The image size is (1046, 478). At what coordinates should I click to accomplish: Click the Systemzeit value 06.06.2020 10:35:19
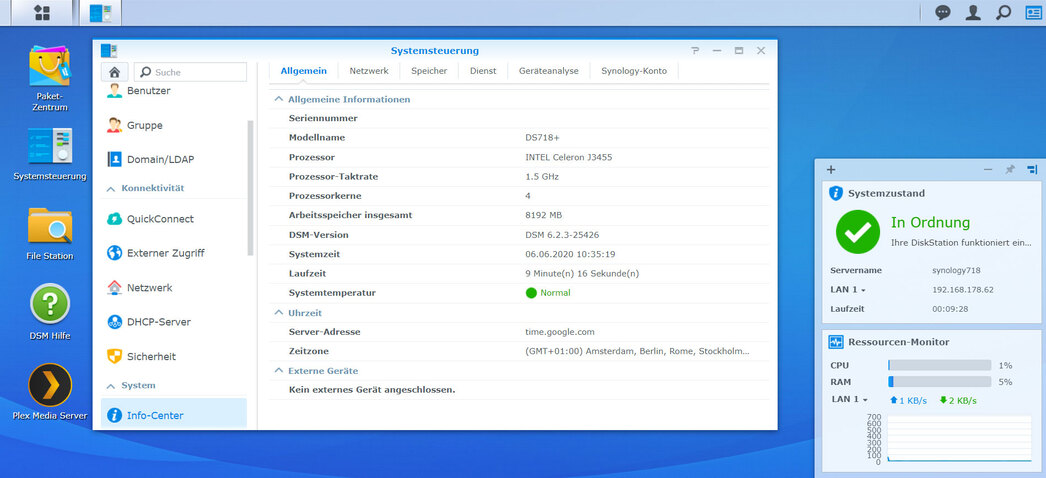tap(570, 254)
